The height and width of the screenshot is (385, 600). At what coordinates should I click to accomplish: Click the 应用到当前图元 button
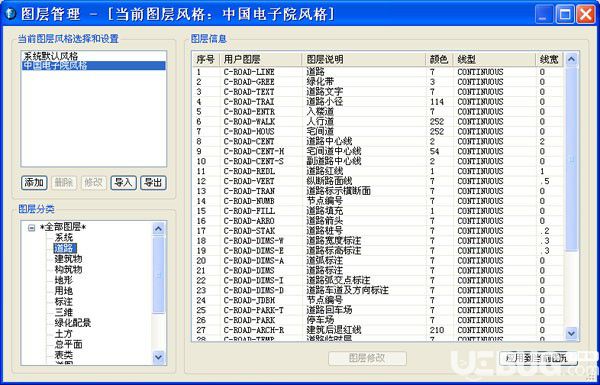click(538, 359)
